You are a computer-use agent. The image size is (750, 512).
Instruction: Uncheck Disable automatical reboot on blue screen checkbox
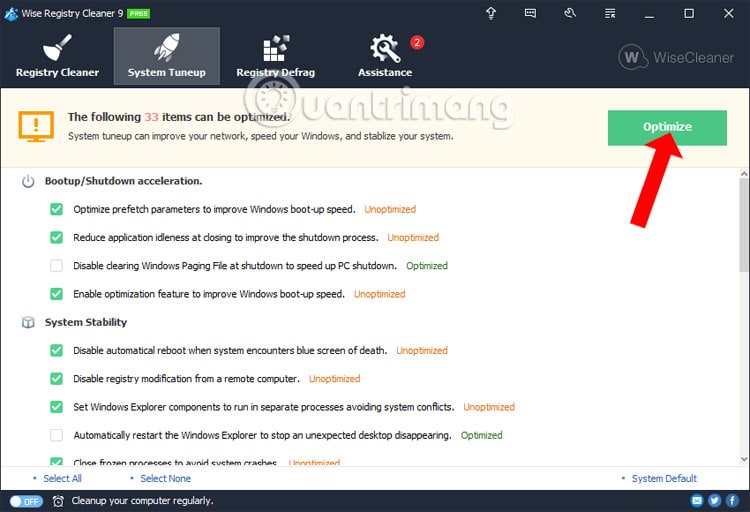[56, 350]
